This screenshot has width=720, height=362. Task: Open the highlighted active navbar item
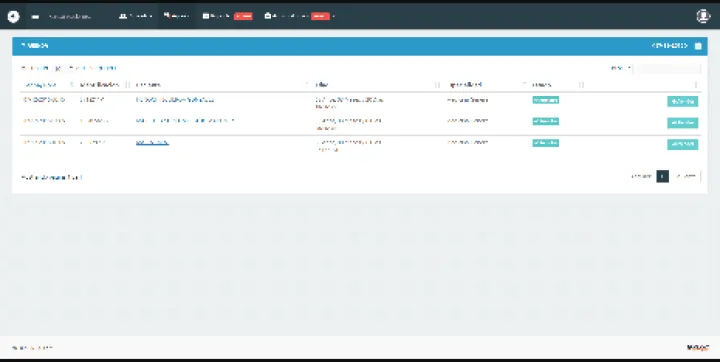point(176,16)
